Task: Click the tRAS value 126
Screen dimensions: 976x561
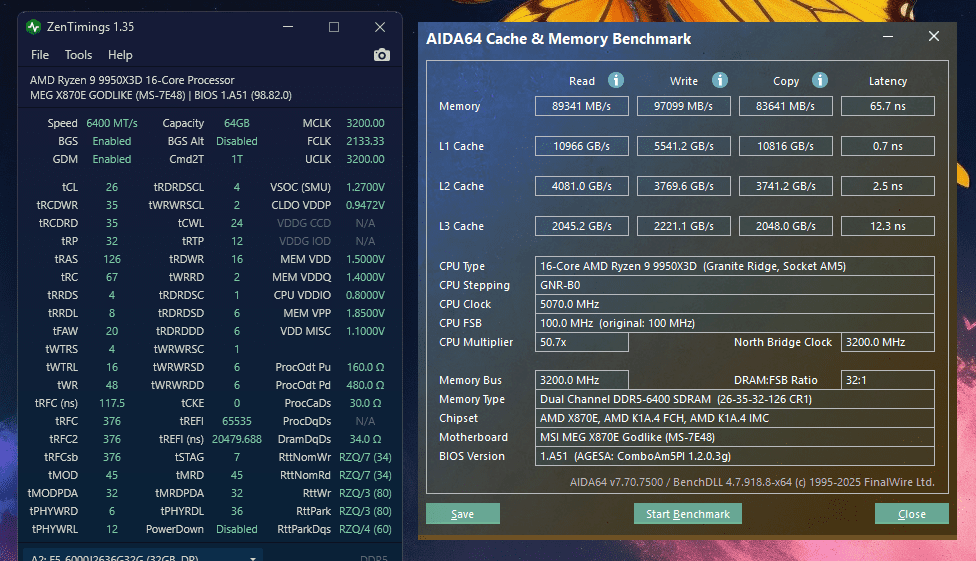Action: [x=112, y=259]
